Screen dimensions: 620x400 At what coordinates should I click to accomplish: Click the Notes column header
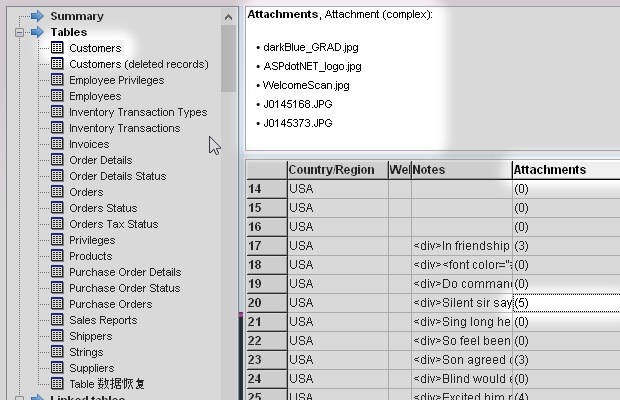coord(460,170)
